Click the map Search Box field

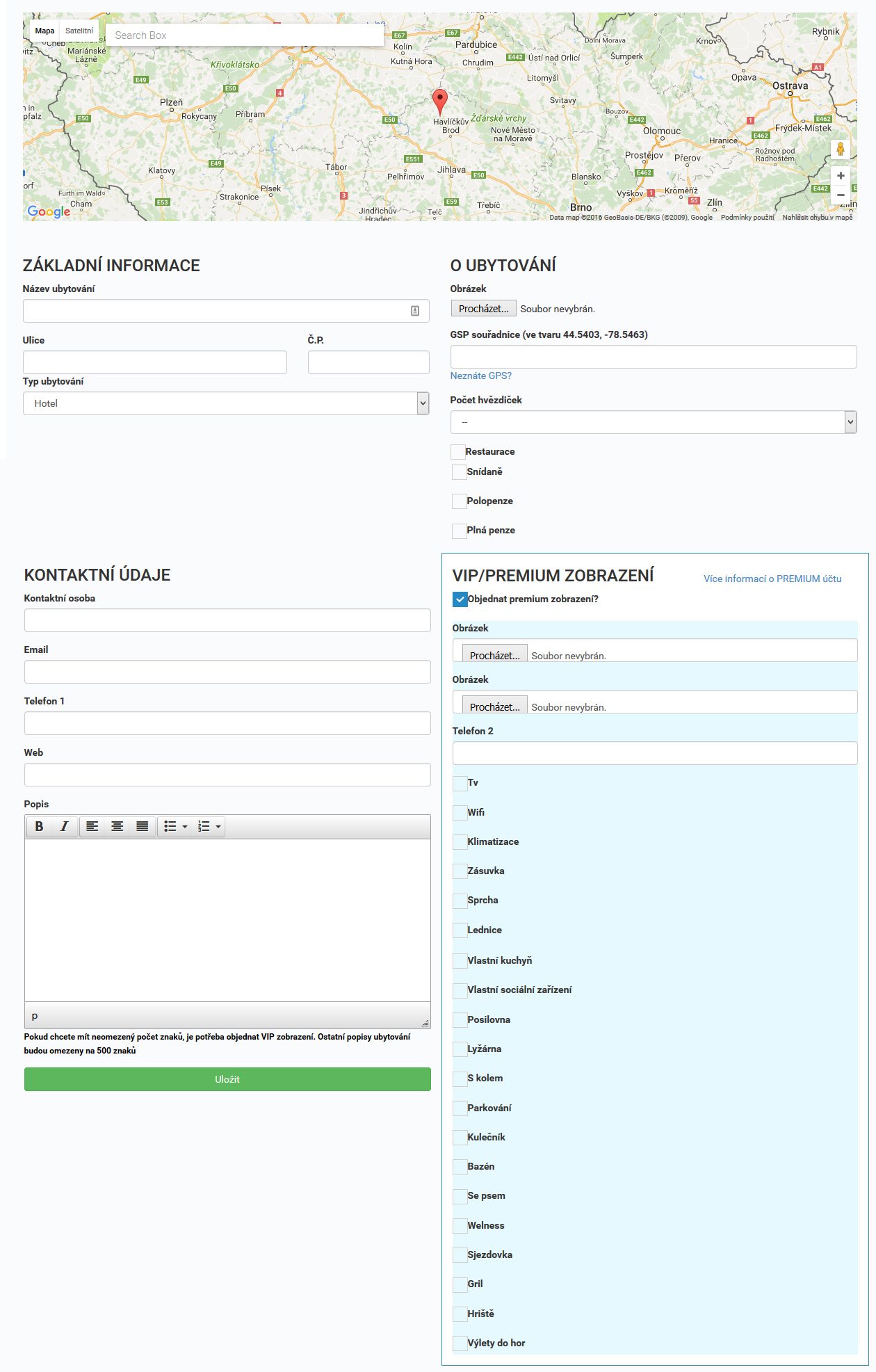coord(244,35)
